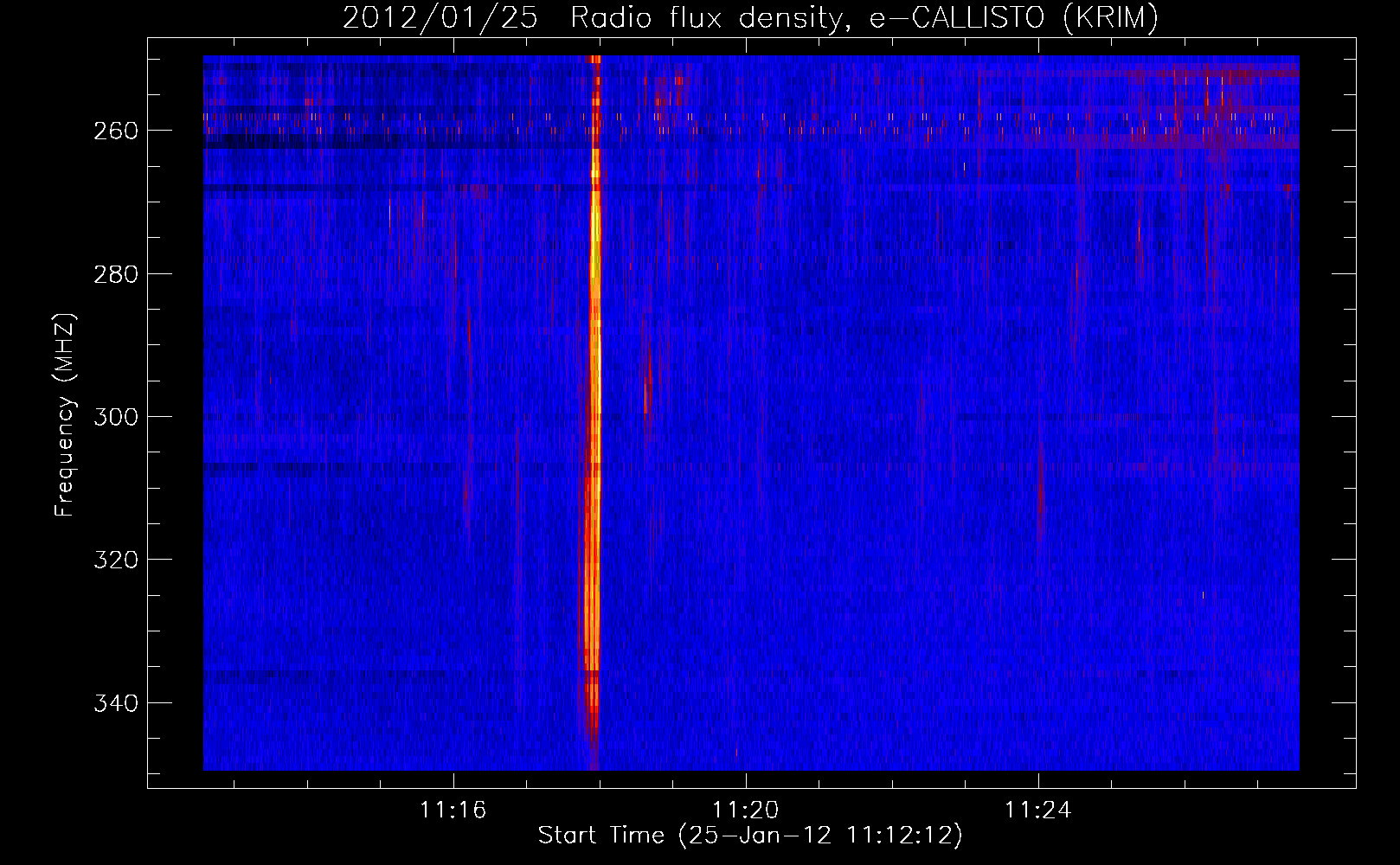
Task: Click the plot title "2012/01/25 Radio flux density, e-CALLISTO (KRIM)"
Action: [750, 17]
